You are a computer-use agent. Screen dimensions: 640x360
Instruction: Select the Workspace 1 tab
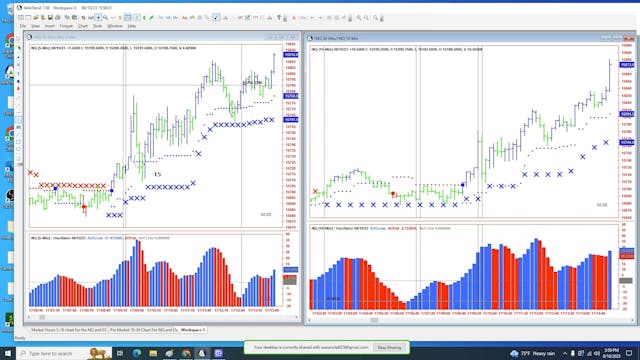[x=193, y=330]
